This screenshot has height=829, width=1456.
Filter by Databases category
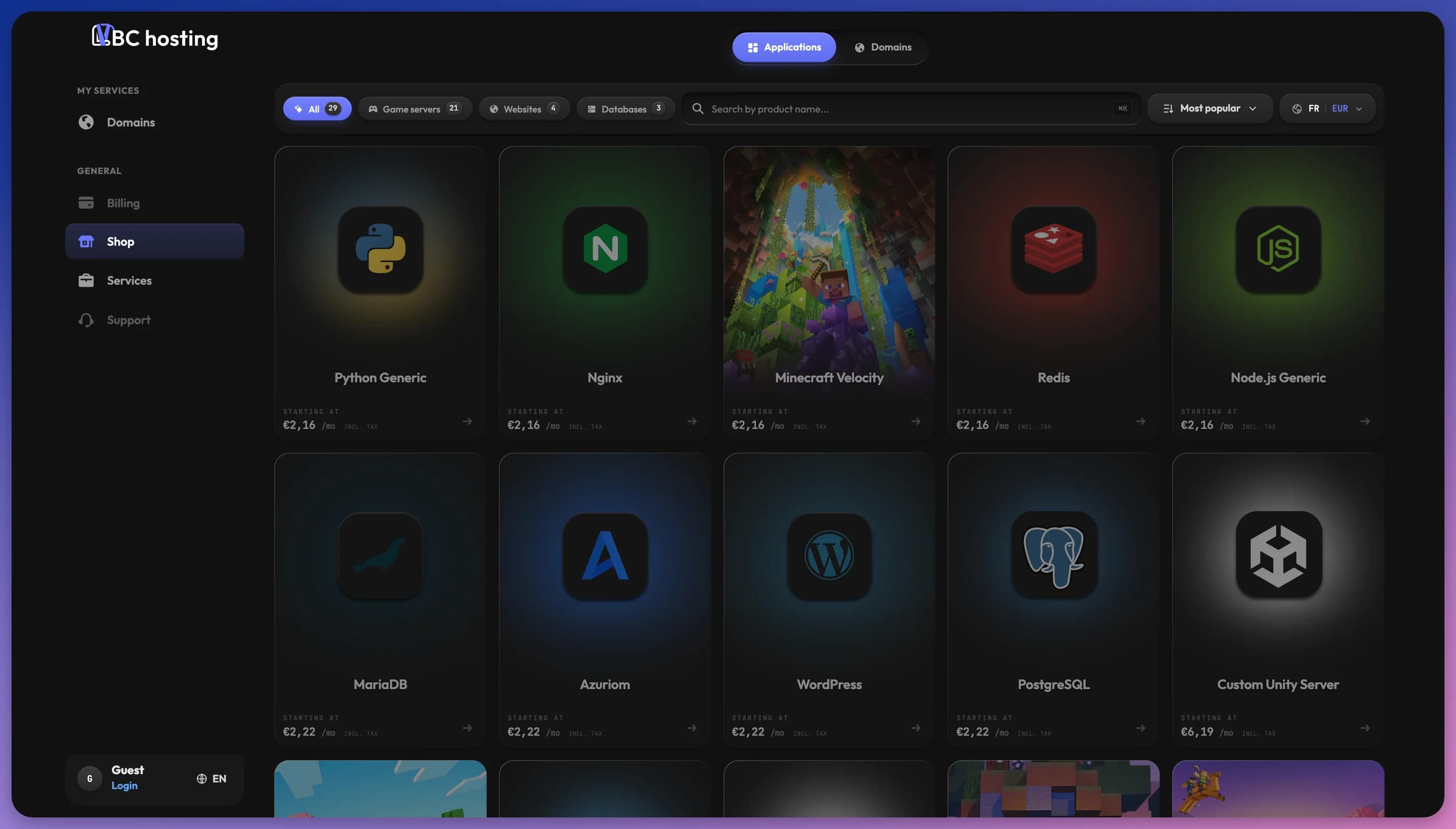click(x=626, y=108)
